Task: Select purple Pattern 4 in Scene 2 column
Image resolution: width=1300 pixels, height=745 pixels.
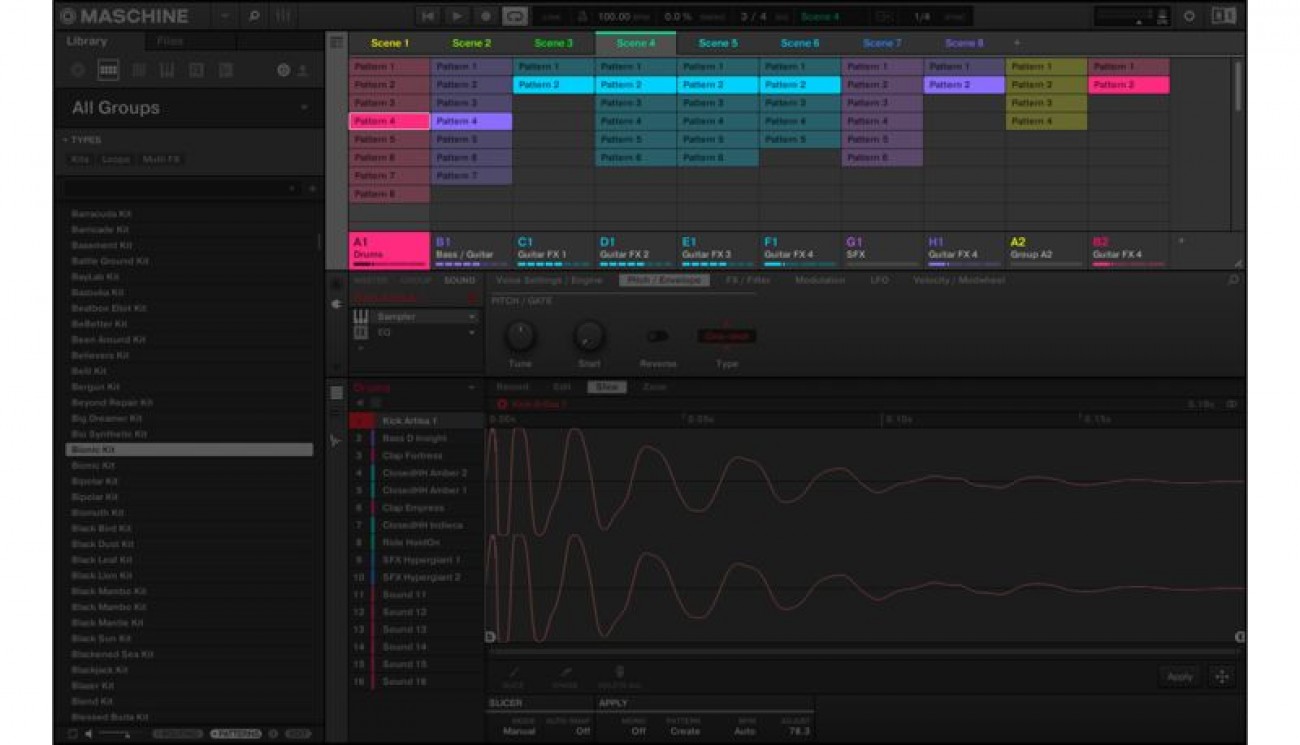Action: point(471,121)
